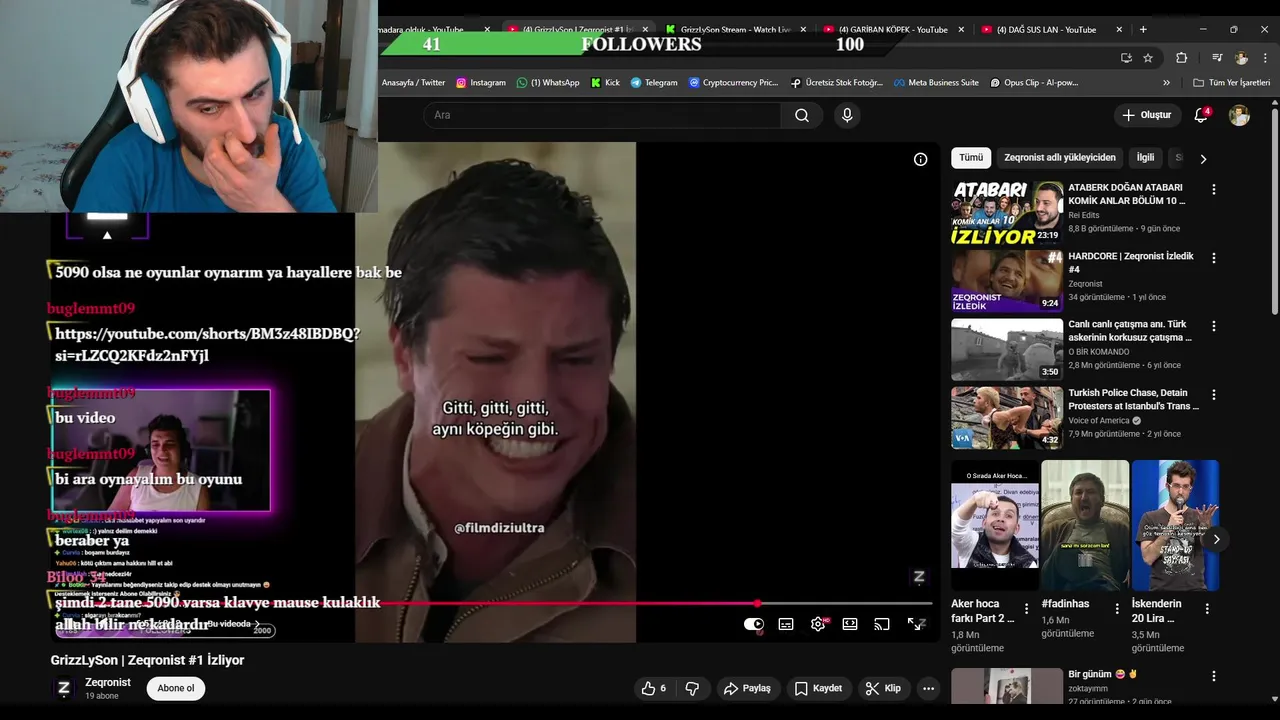Image resolution: width=1280 pixels, height=720 pixels.
Task: Open a new browser tab
Action: tap(1143, 29)
